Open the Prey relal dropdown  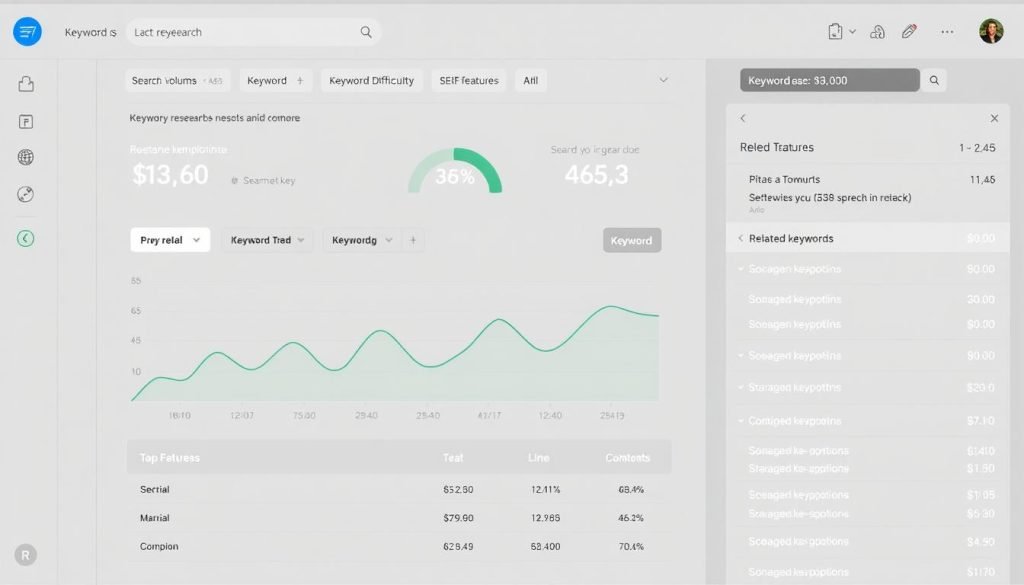169,240
